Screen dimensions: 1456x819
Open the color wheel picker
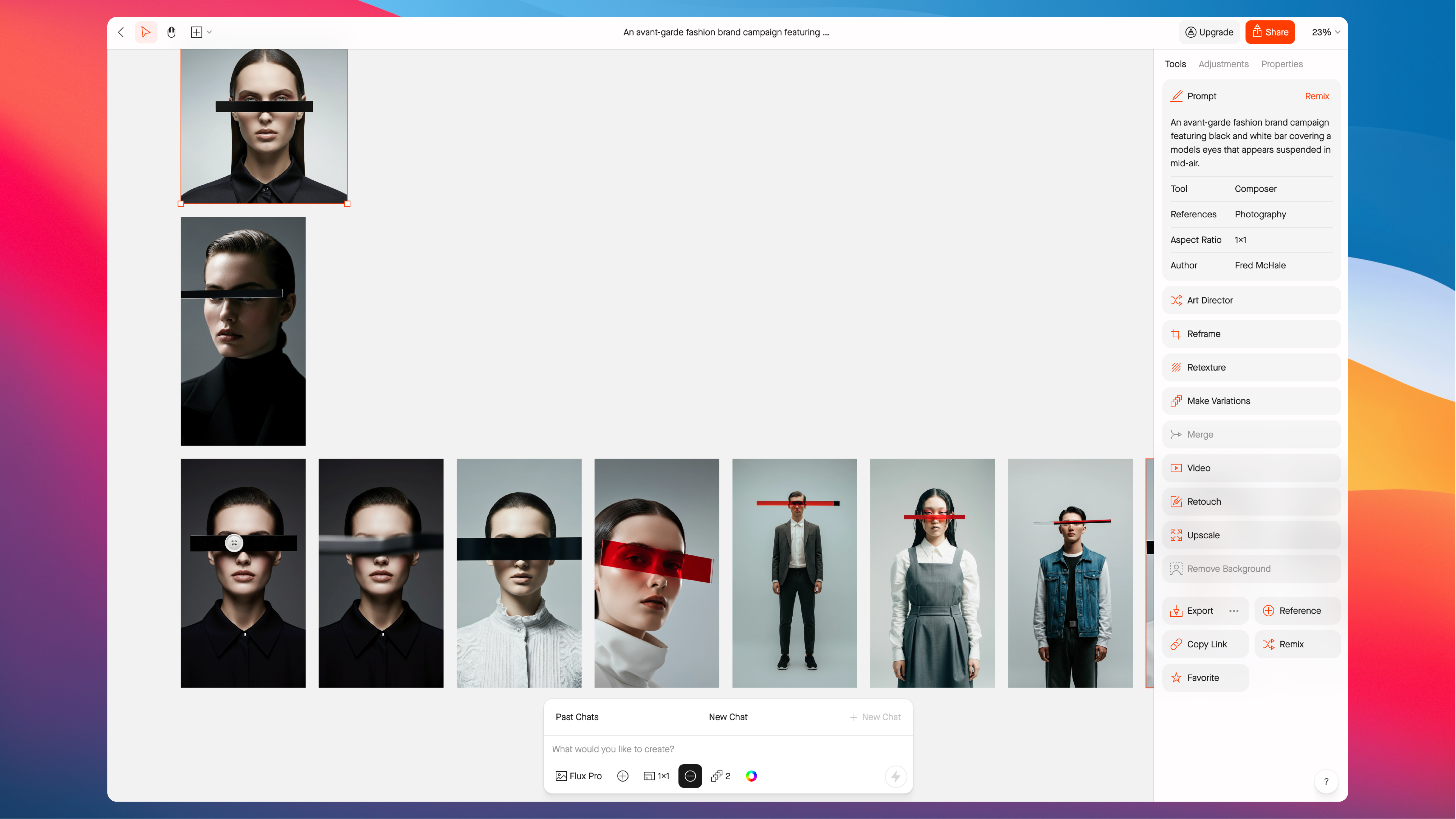(x=751, y=777)
